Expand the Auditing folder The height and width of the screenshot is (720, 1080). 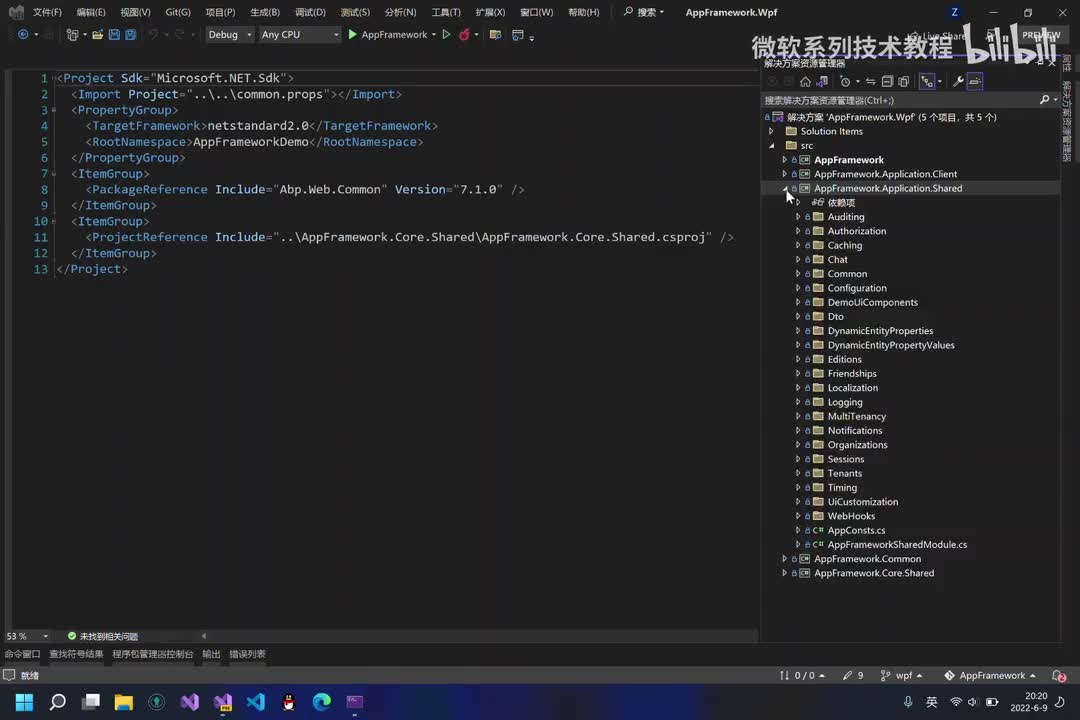[x=798, y=216]
